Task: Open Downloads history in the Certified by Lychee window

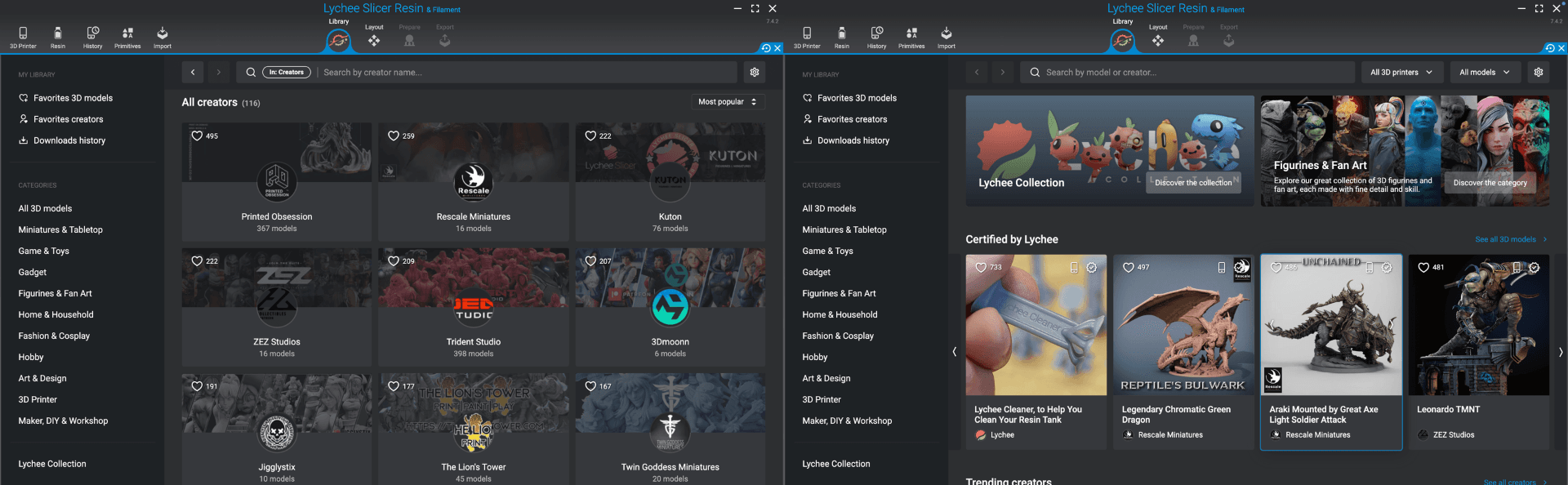Action: pos(846,140)
